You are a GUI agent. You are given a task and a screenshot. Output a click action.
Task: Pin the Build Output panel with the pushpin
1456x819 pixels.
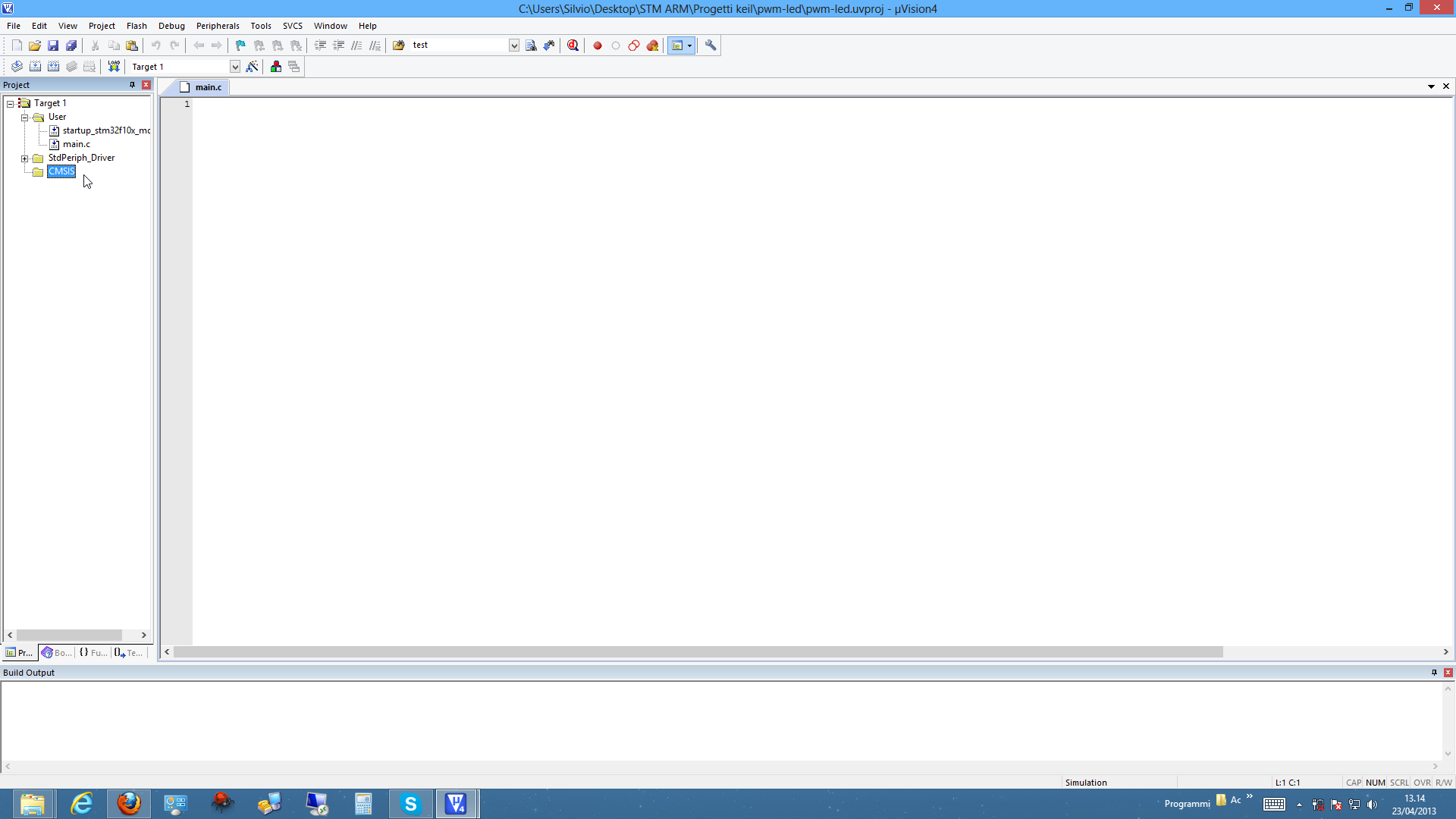pos(1434,673)
